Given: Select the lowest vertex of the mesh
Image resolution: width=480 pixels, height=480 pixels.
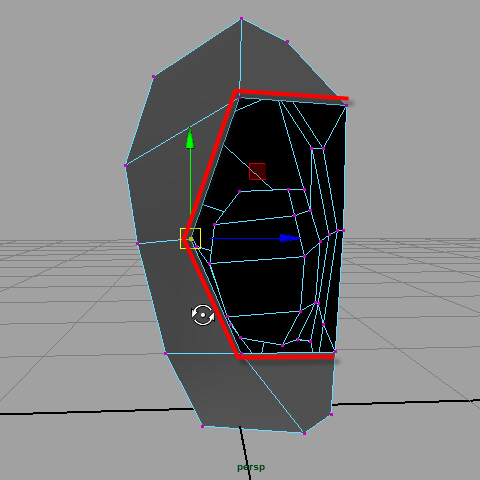Looking at the screenshot, I should [304, 433].
